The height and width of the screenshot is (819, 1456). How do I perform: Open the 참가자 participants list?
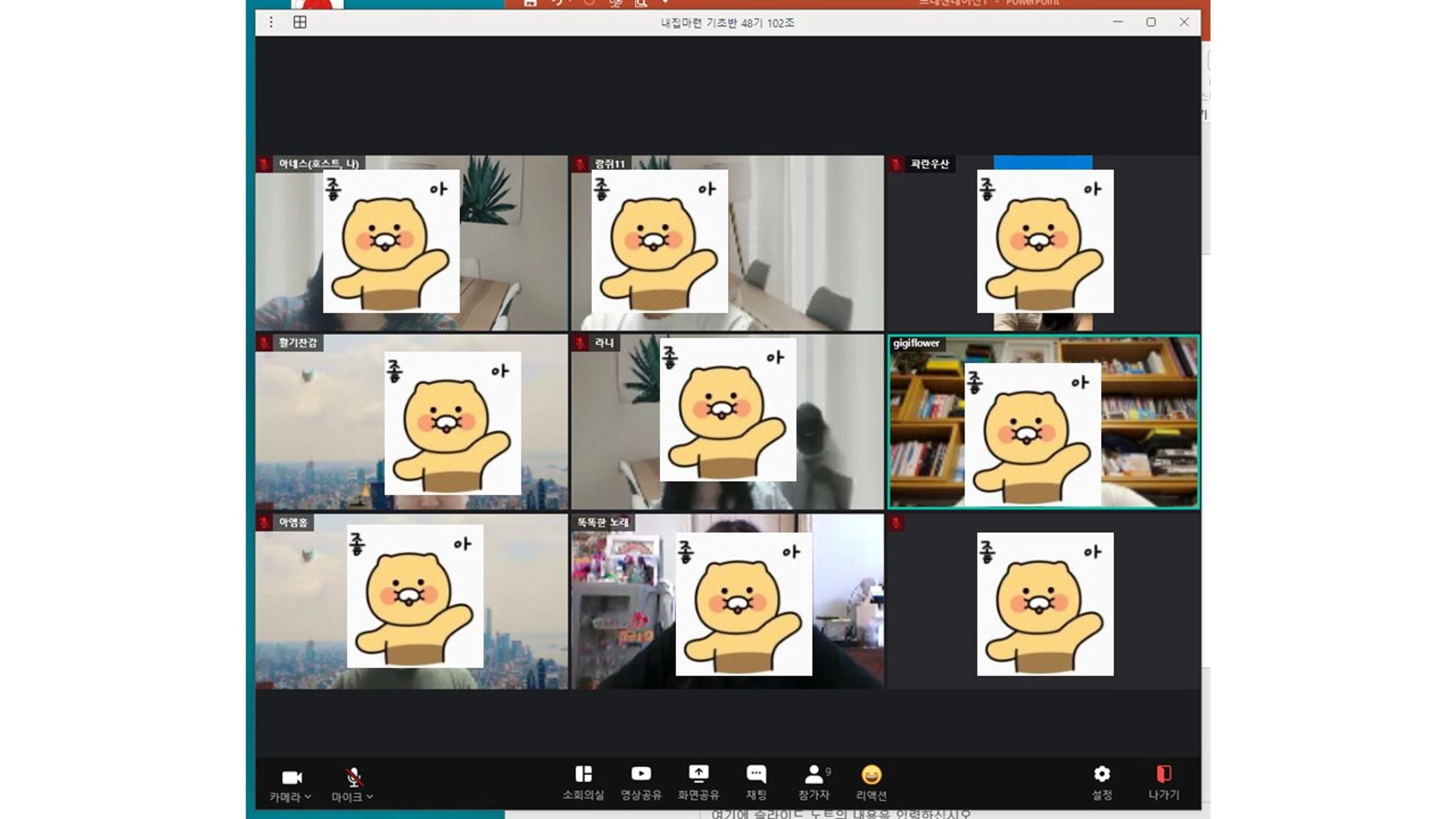814,783
